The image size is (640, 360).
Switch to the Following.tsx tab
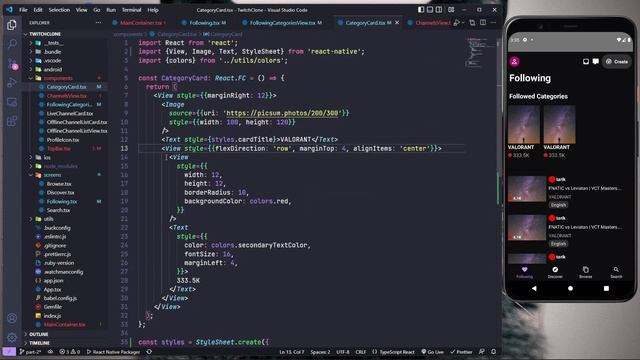pyautogui.click(x=204, y=23)
